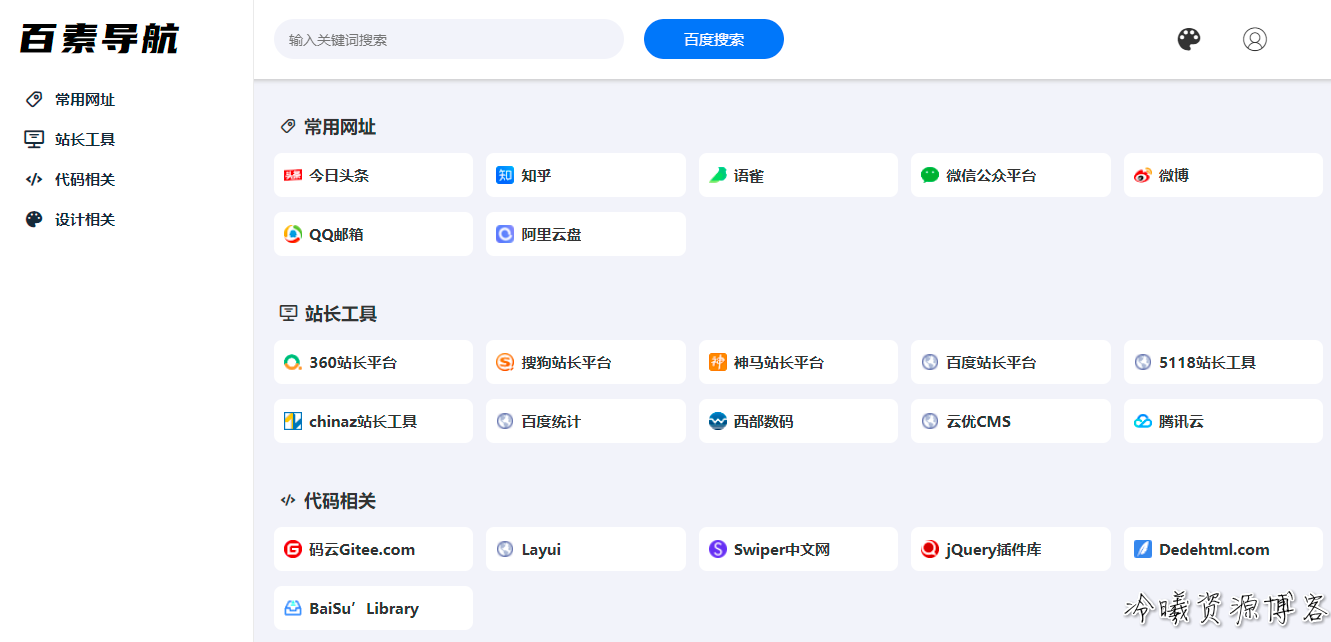Open the 码云Gitee.com link text

[362, 549]
